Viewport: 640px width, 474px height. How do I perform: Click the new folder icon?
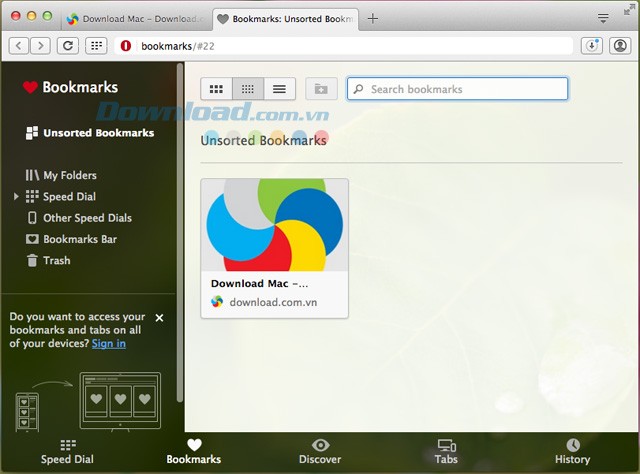(x=320, y=89)
